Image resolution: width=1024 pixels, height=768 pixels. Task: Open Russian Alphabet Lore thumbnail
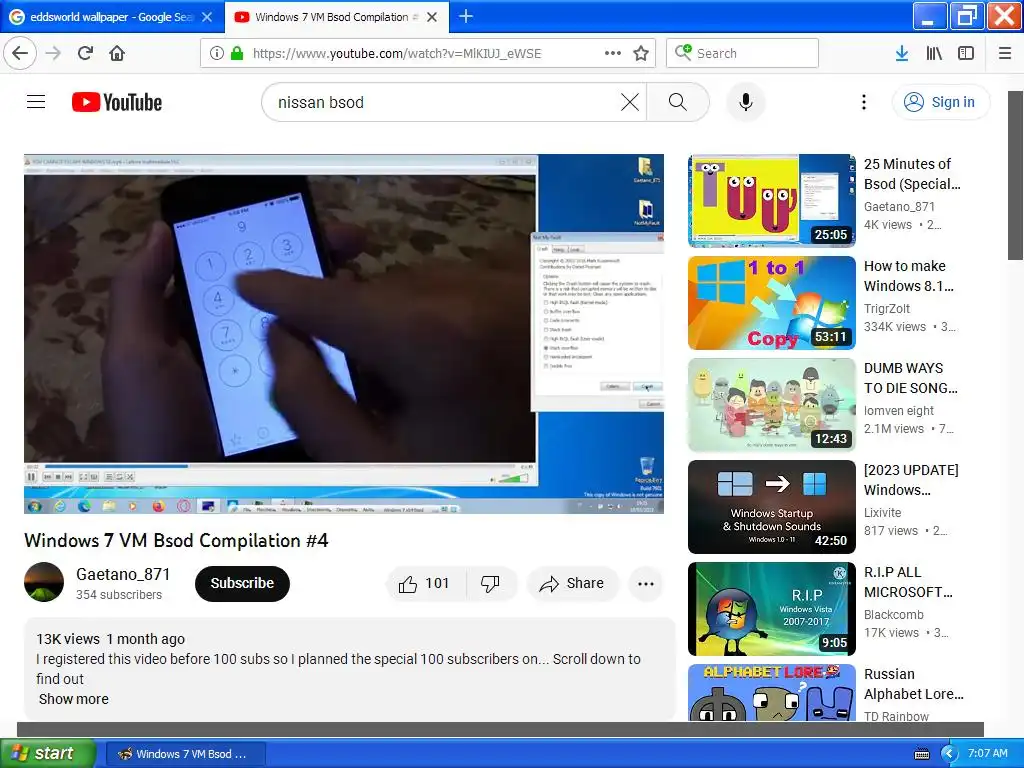click(772, 693)
